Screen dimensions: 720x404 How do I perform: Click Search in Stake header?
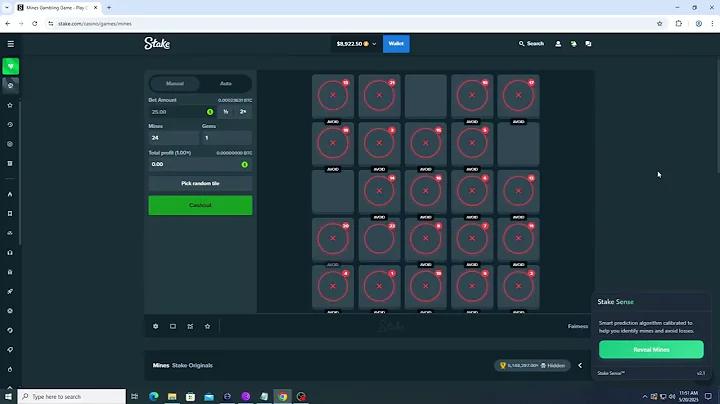point(531,44)
